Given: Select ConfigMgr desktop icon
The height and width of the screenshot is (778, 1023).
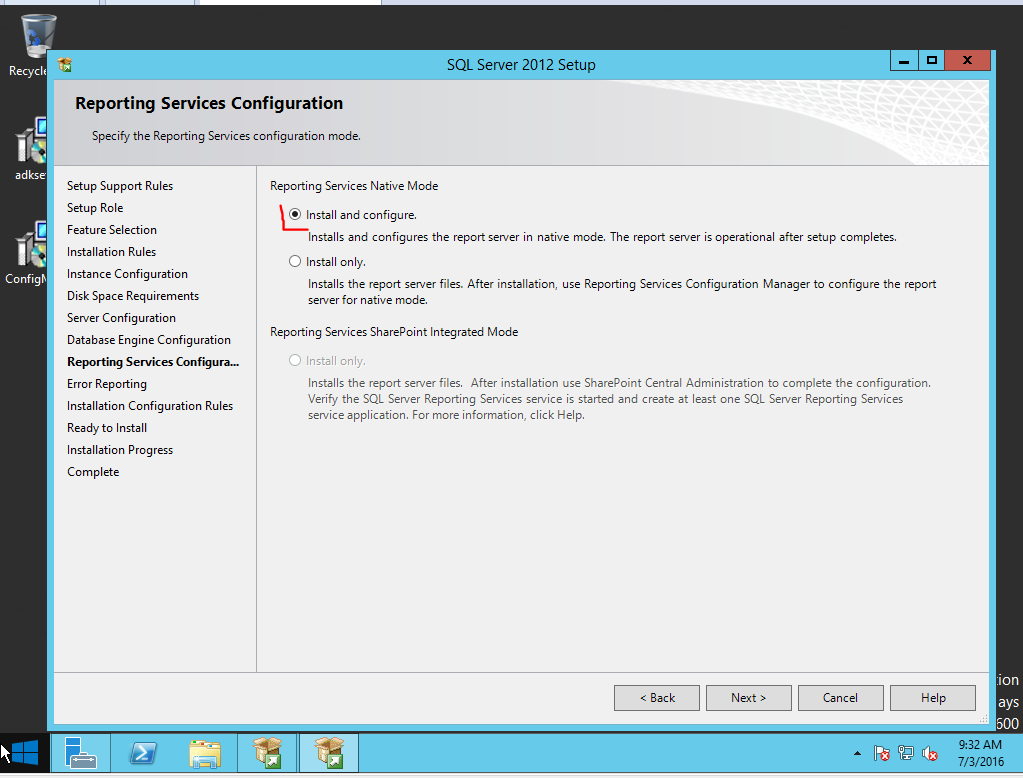Looking at the screenshot, I should pos(27,253).
